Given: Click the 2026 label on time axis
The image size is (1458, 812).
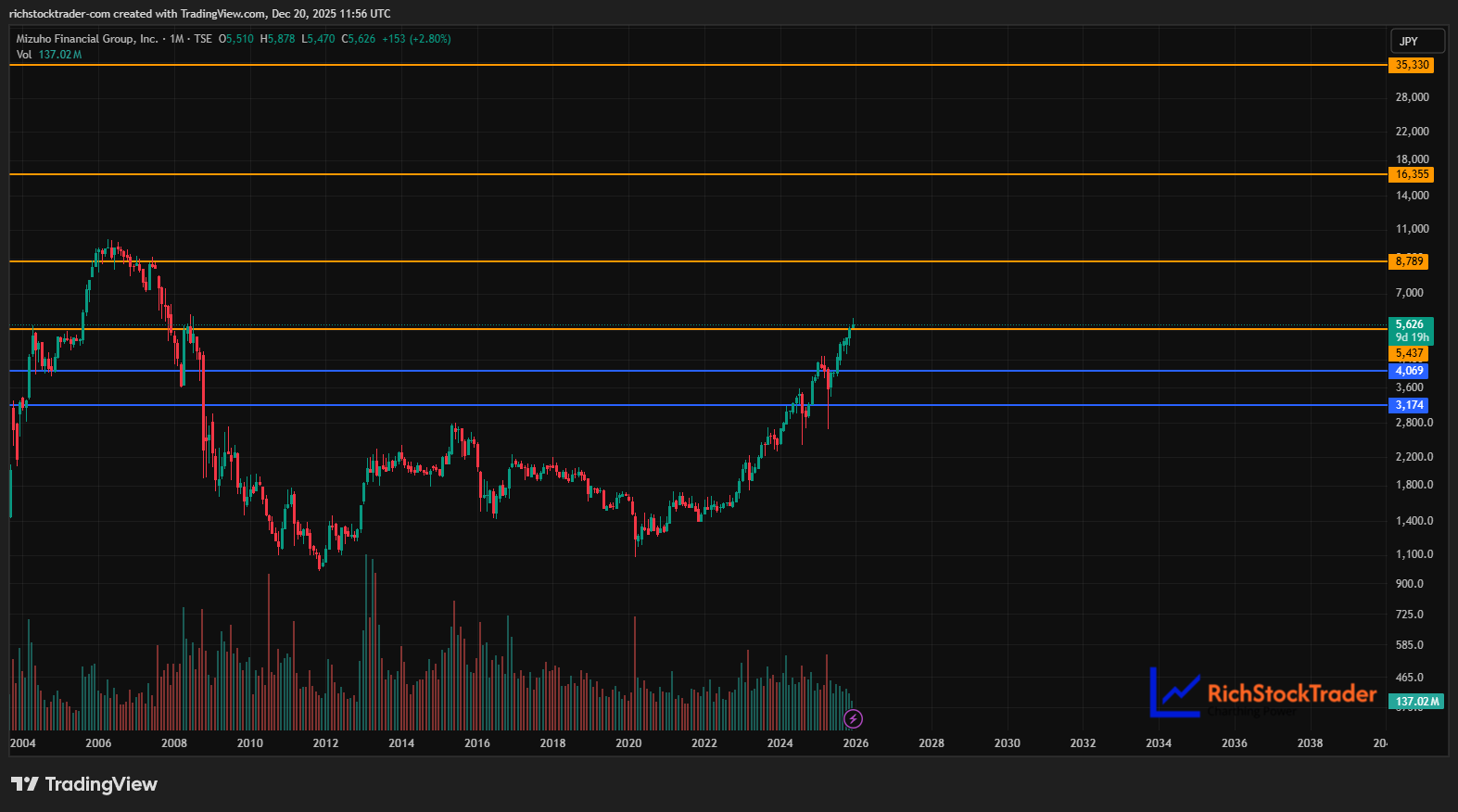Looking at the screenshot, I should 856,743.
